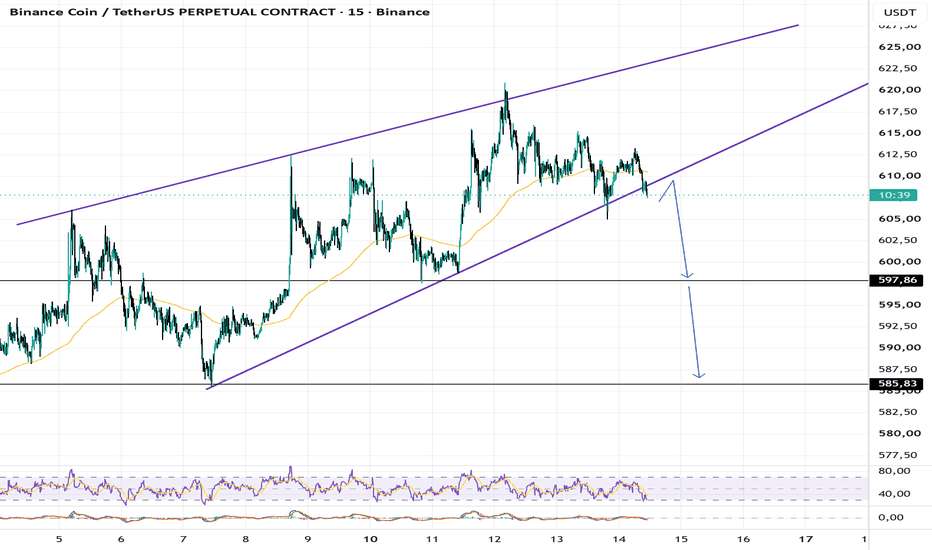Image resolution: width=932 pixels, height=550 pixels.
Task: Select the upper purple channel trendline
Action: click(x=408, y=125)
